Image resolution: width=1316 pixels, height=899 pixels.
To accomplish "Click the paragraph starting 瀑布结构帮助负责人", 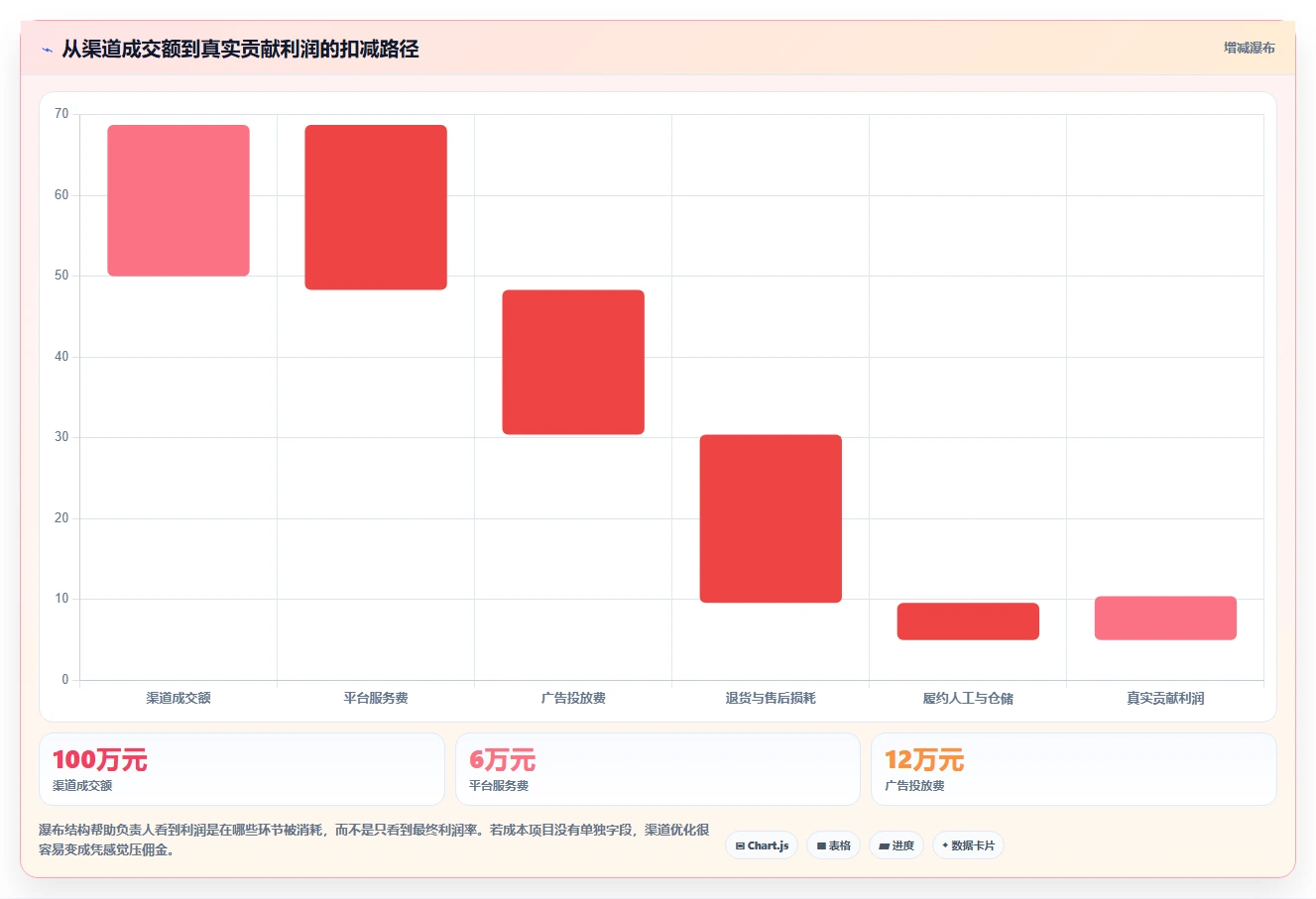I will click(x=374, y=840).
